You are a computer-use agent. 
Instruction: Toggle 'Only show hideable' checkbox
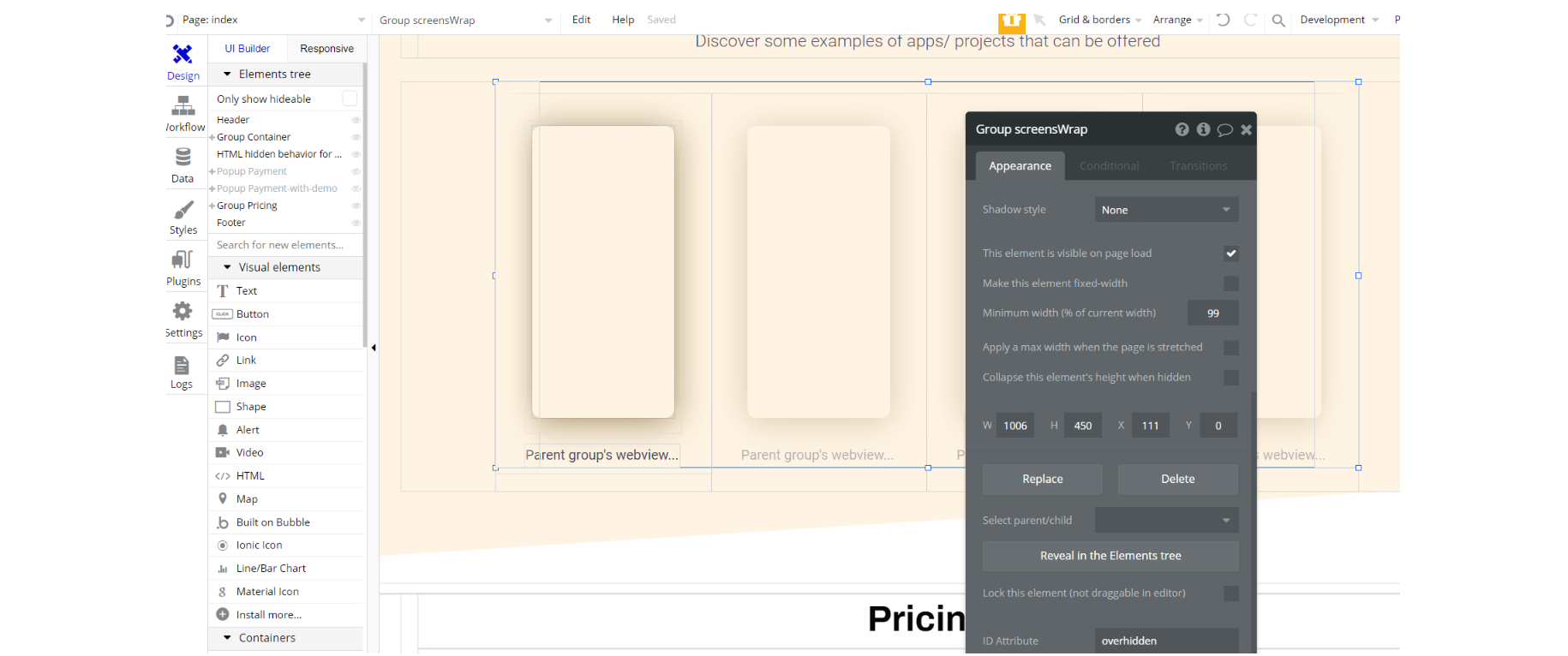tap(350, 98)
